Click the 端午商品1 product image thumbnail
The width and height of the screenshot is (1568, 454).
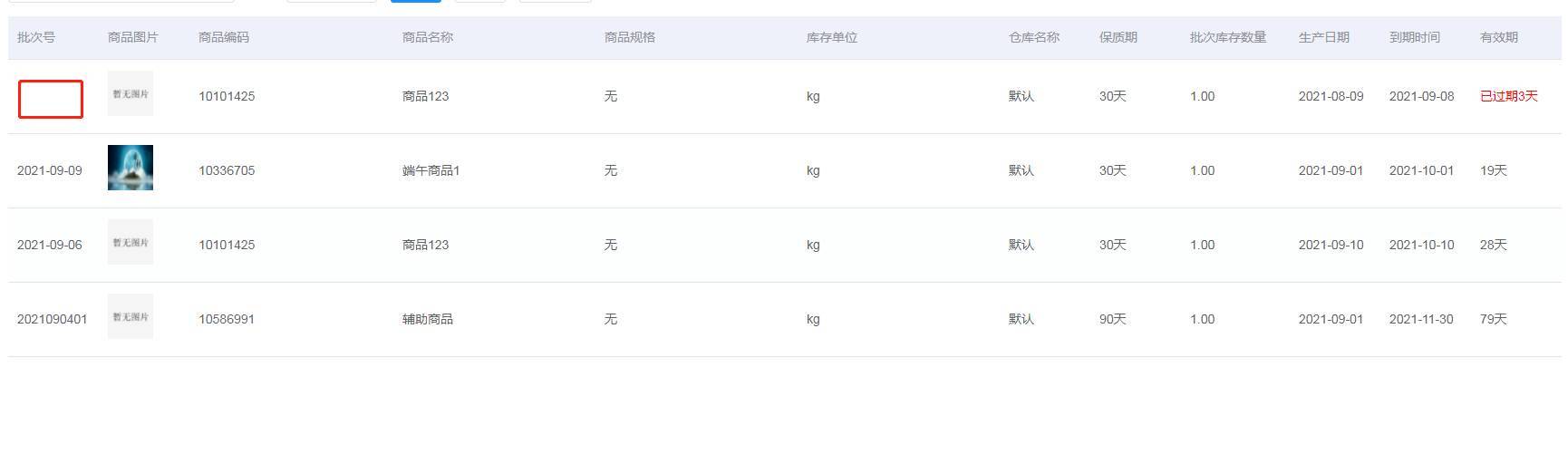pos(131,168)
